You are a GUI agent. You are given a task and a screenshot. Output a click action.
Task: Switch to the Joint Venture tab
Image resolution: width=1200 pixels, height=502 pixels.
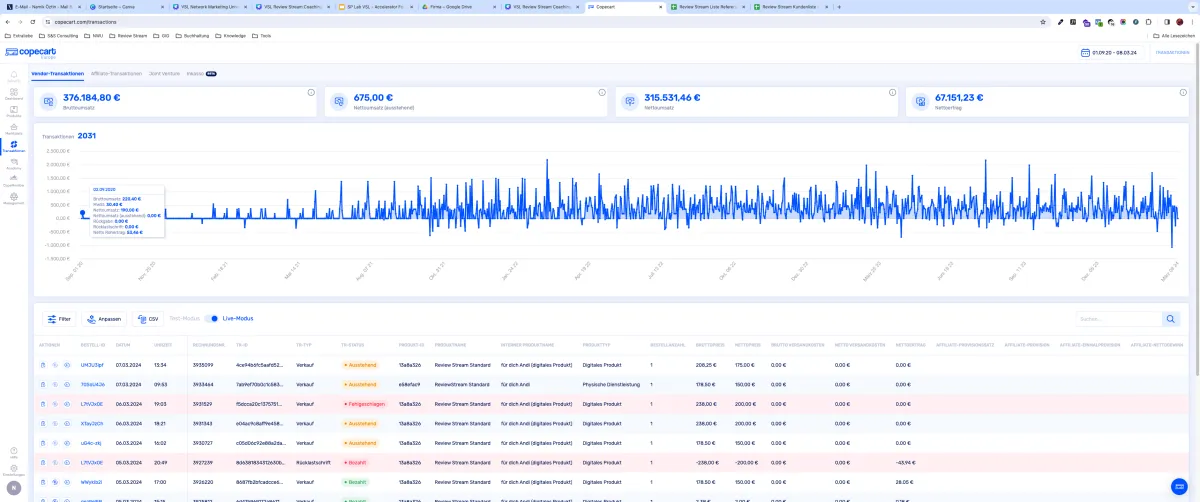pos(164,73)
